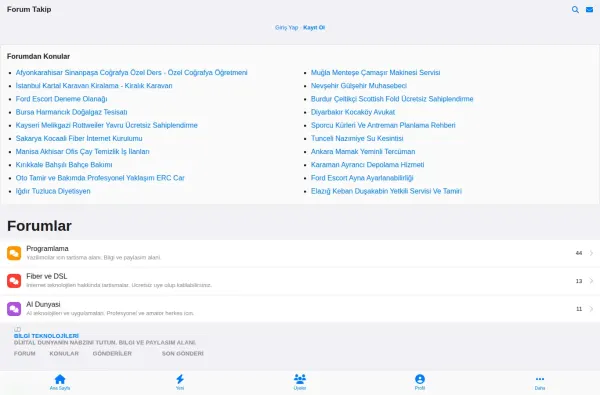Open the mail envelope icon
Viewport: 600px width, 395px height.
pos(589,10)
